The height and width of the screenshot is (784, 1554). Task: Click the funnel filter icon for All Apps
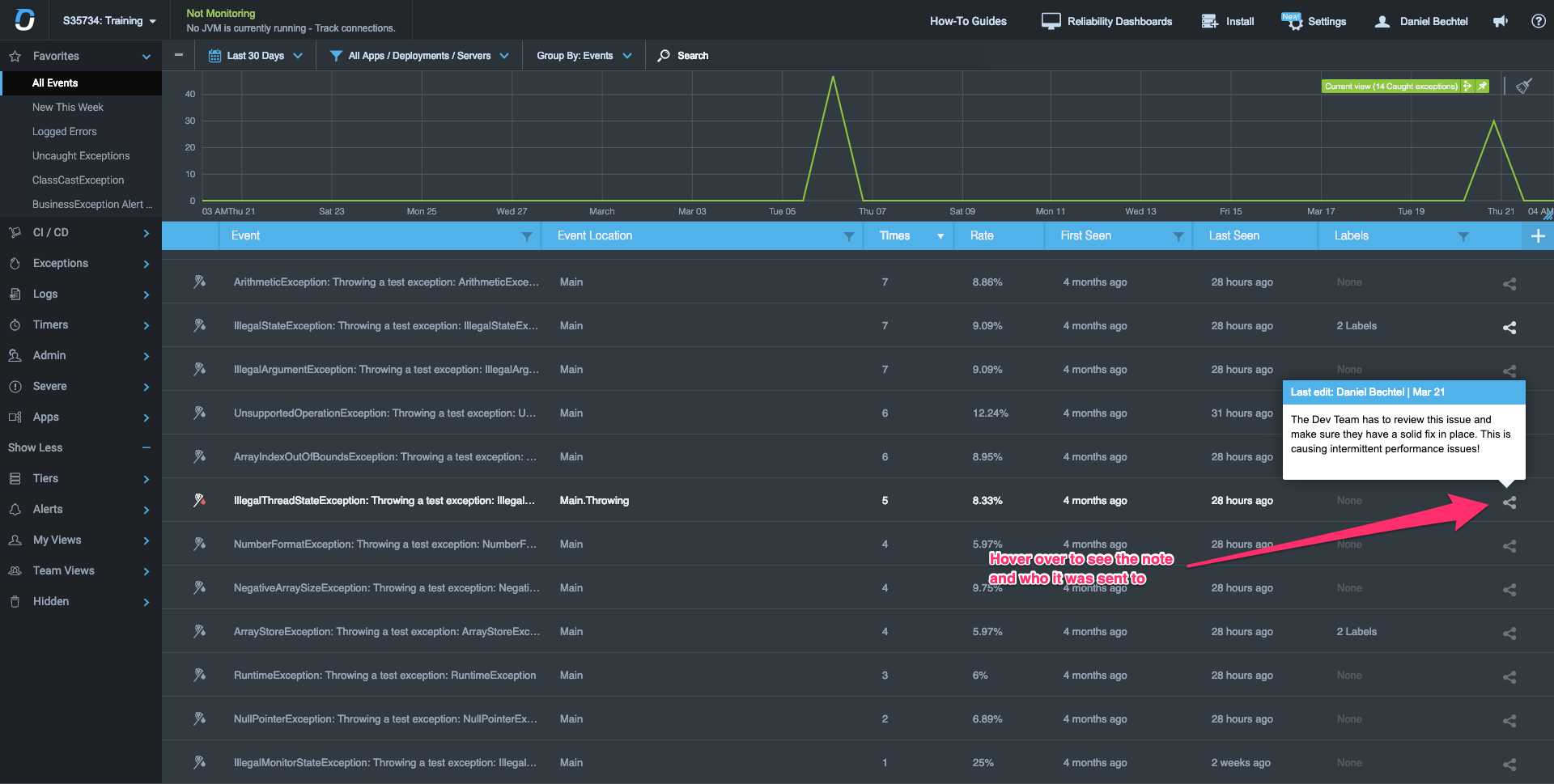coord(336,56)
